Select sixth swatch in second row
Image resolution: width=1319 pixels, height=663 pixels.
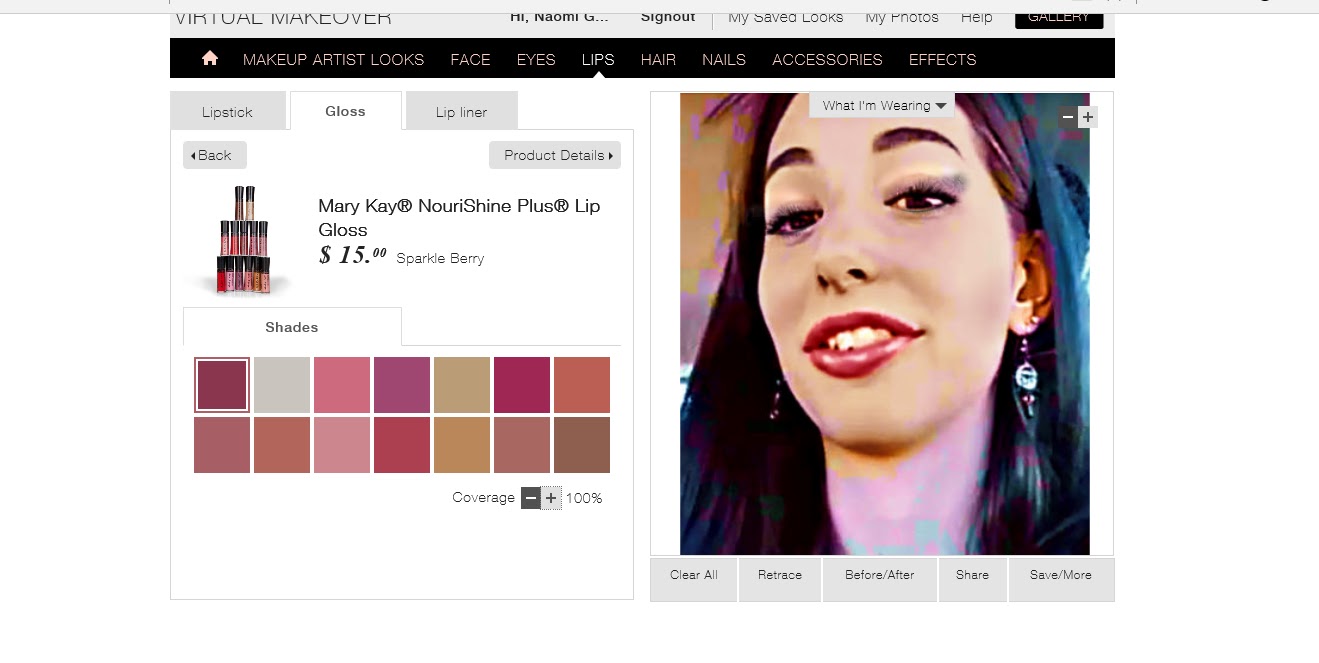point(522,445)
